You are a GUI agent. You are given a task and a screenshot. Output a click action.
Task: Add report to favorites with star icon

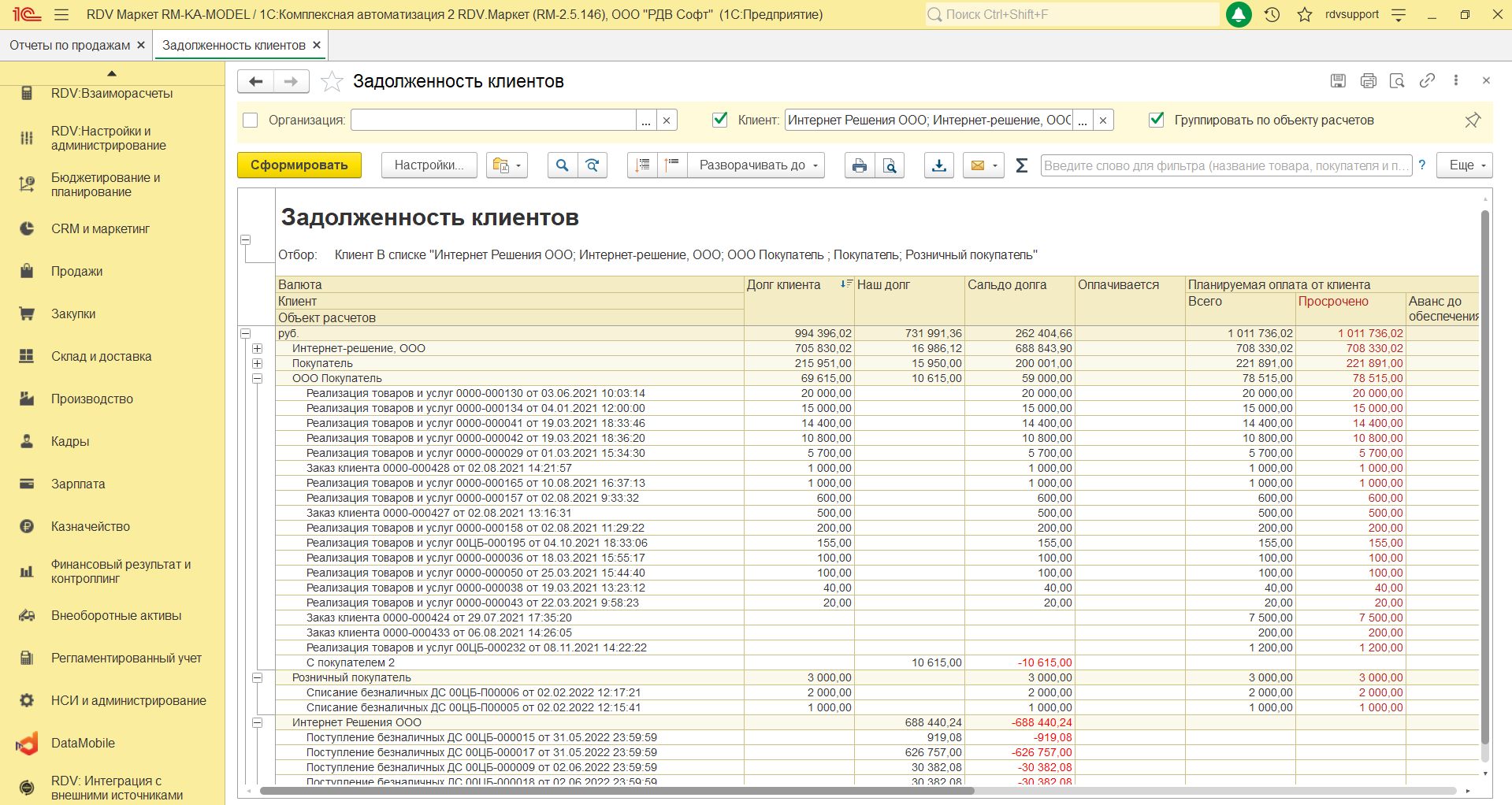(x=332, y=82)
